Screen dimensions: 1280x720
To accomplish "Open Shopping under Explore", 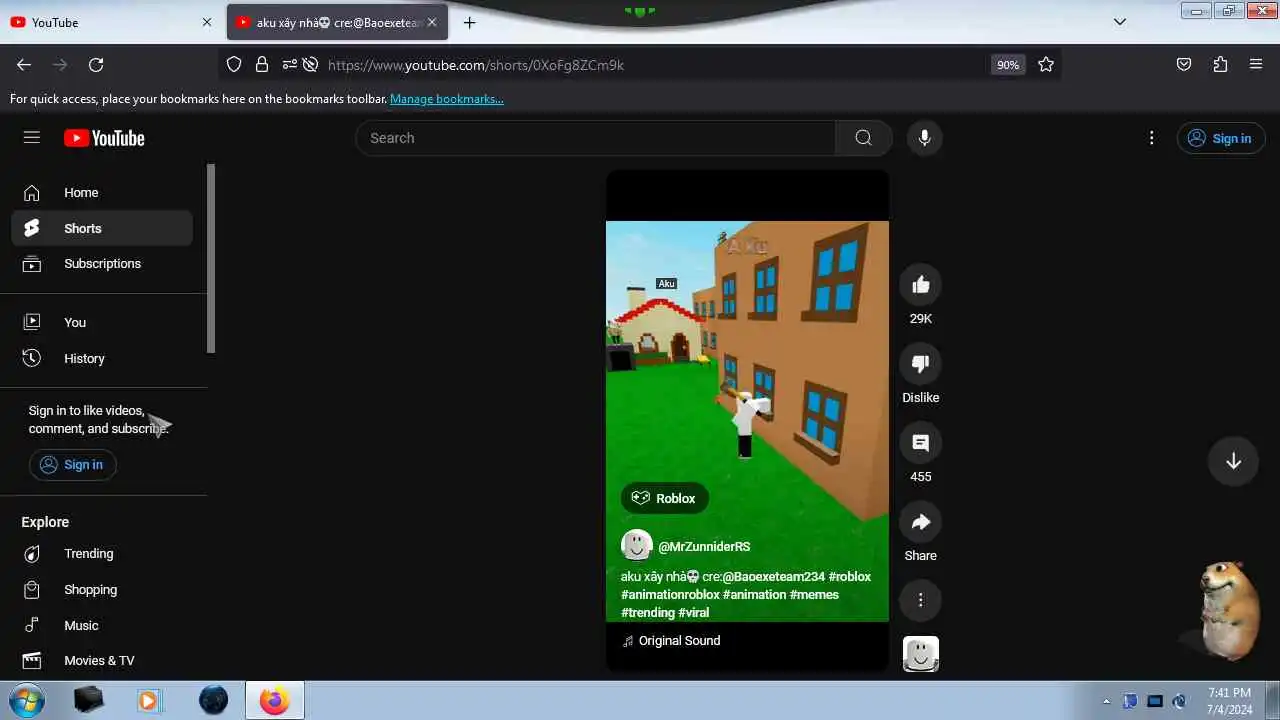I will pos(102,590).
